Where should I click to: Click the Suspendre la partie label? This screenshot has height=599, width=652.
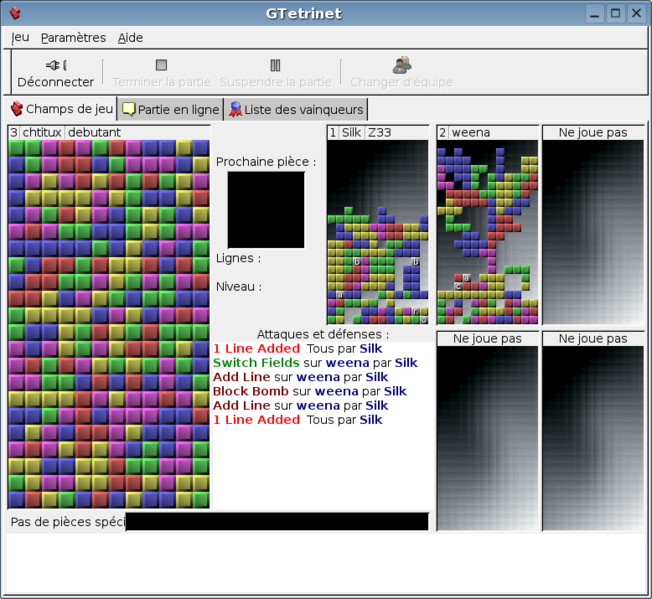click(x=275, y=82)
